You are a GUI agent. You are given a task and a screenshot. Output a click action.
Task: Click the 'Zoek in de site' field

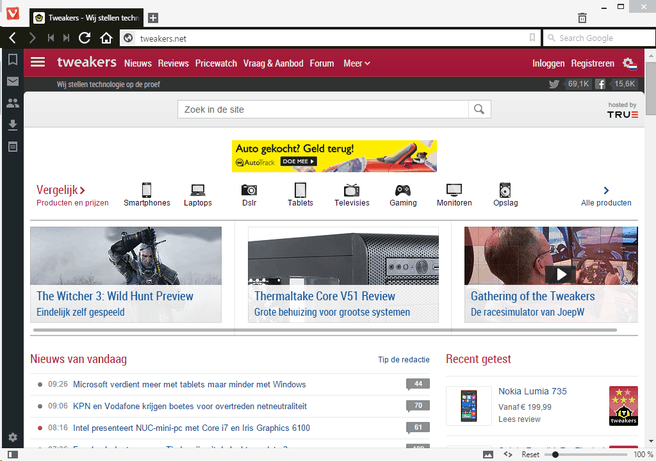coord(323,109)
